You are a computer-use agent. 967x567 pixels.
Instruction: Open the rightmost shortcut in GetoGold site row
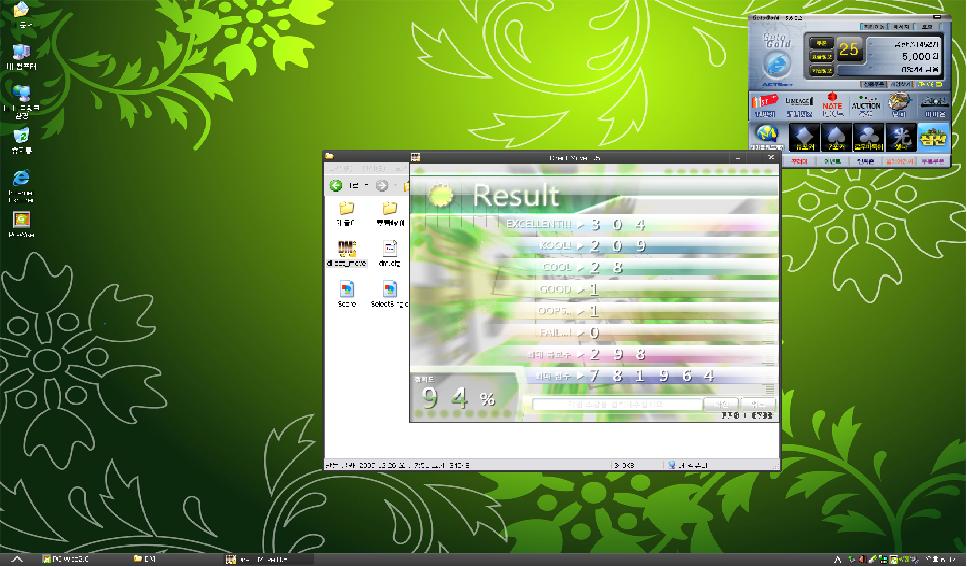point(934,106)
